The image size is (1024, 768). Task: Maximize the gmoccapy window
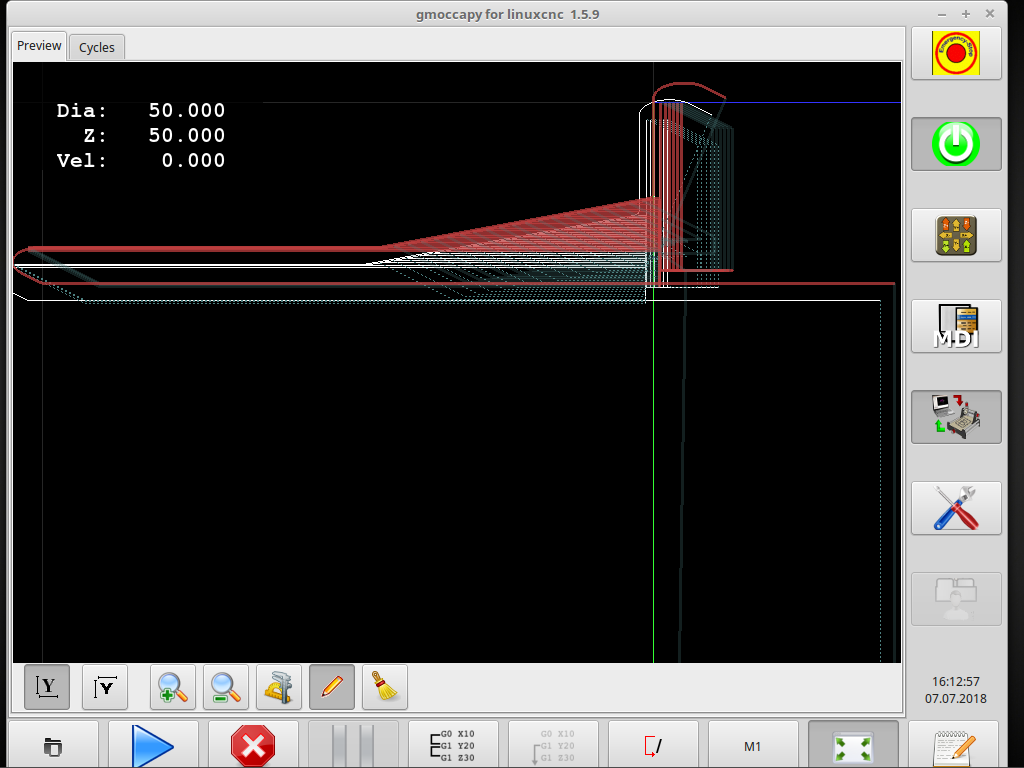click(x=966, y=14)
